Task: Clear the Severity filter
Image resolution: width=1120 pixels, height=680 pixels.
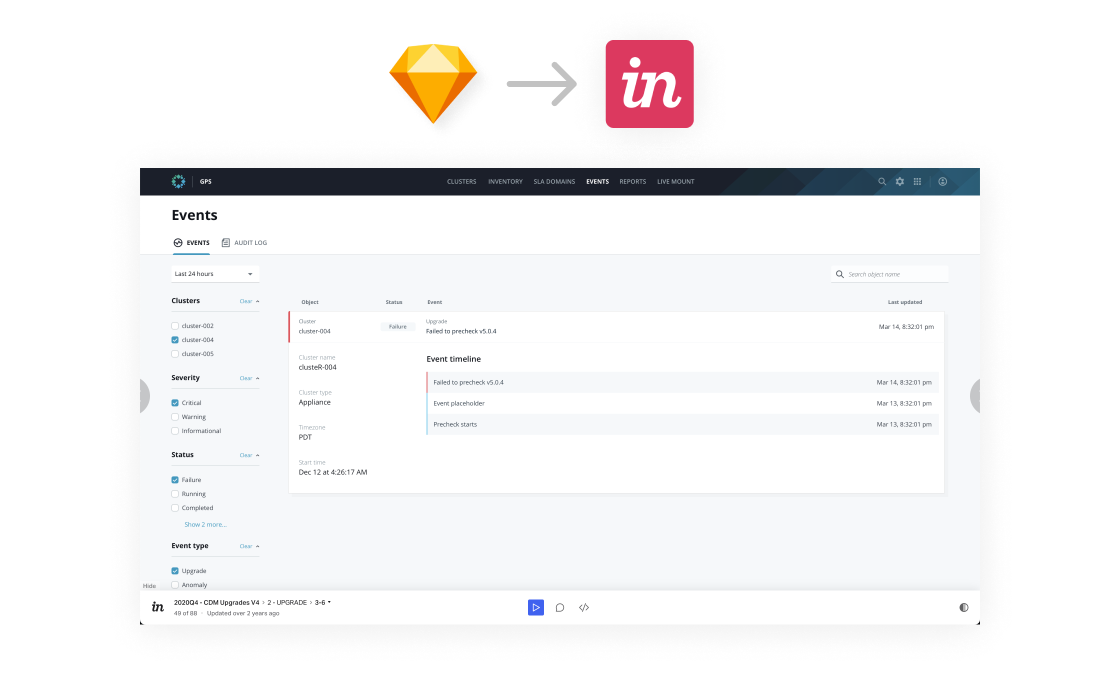Action: [246, 379]
